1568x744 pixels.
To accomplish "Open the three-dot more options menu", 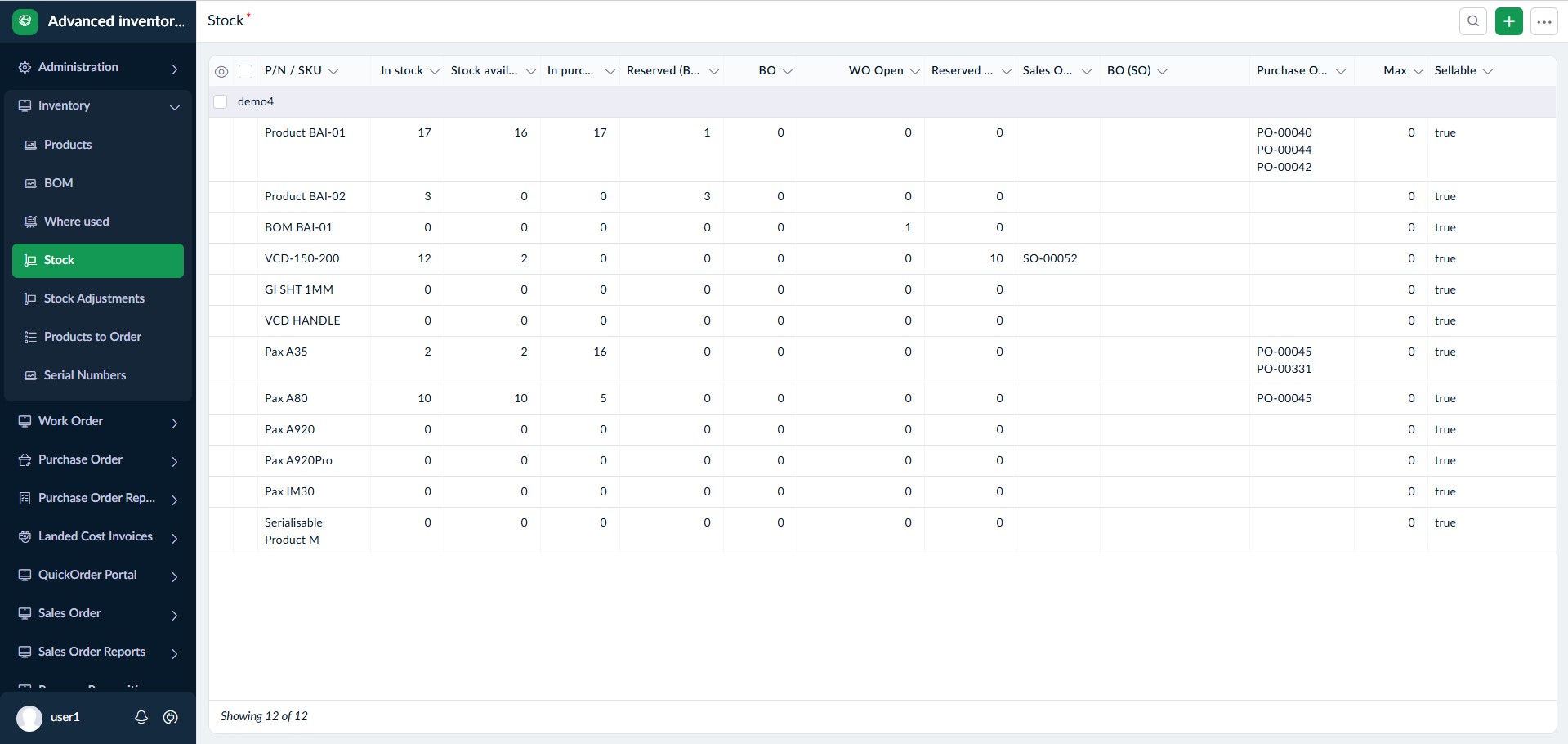I will [1543, 21].
